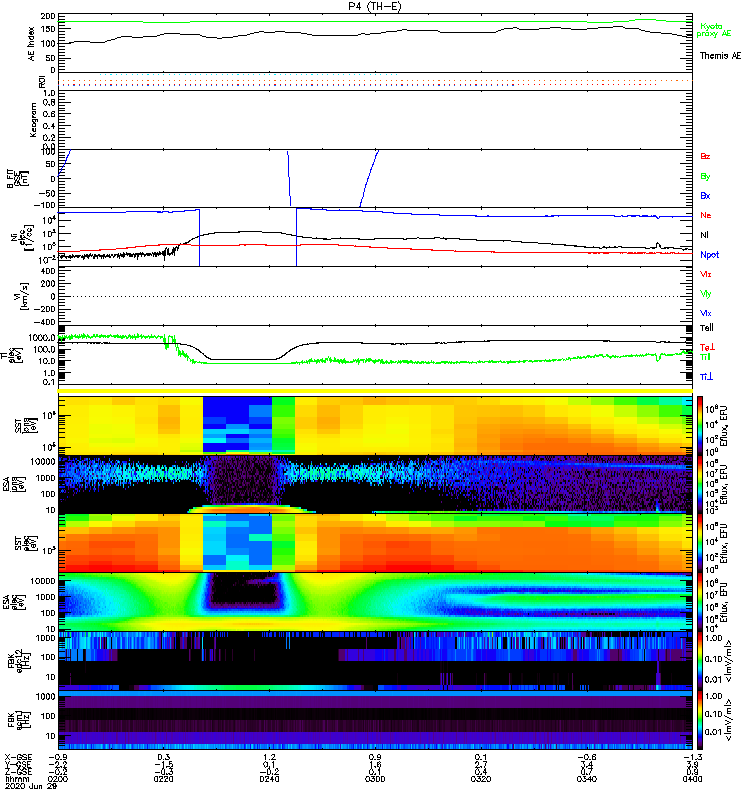
Task: Select the red "Ne" density legend label
Action: point(706,215)
